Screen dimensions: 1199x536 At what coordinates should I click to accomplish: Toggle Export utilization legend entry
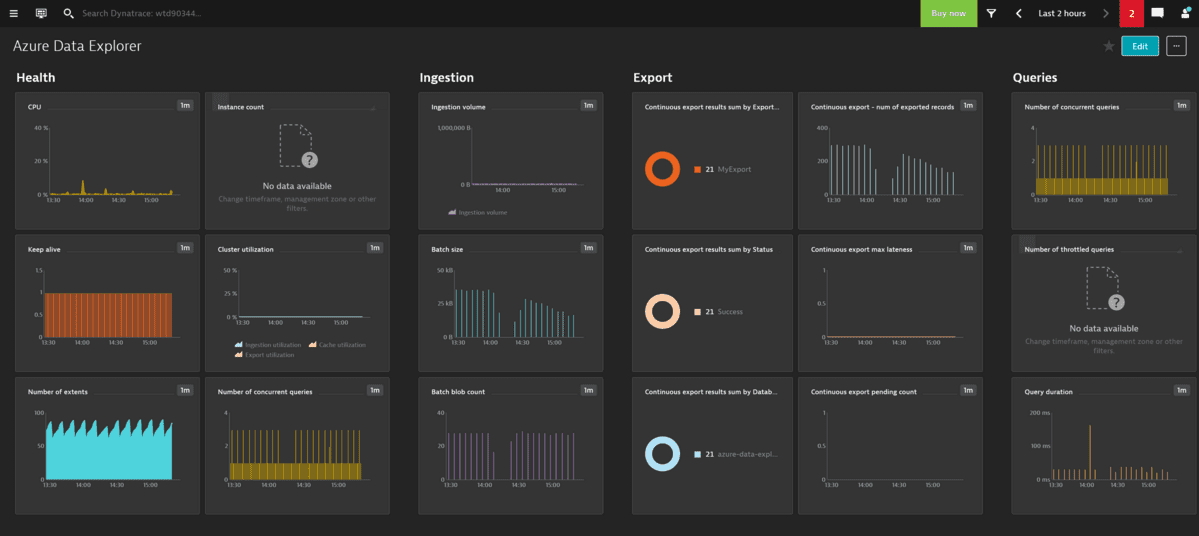click(x=267, y=355)
